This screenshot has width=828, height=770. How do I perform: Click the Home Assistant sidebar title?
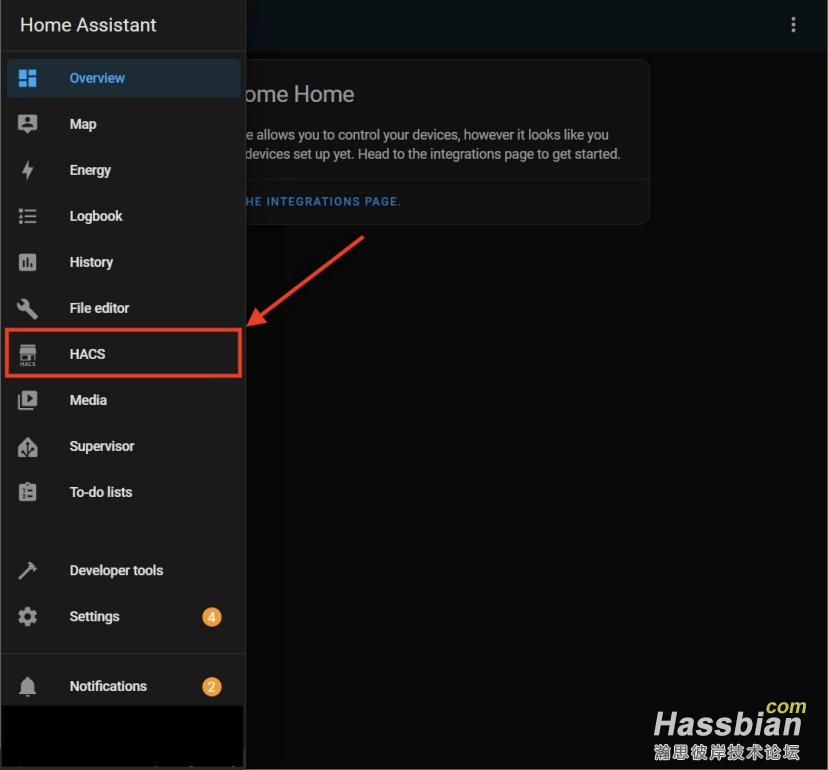(x=88, y=25)
